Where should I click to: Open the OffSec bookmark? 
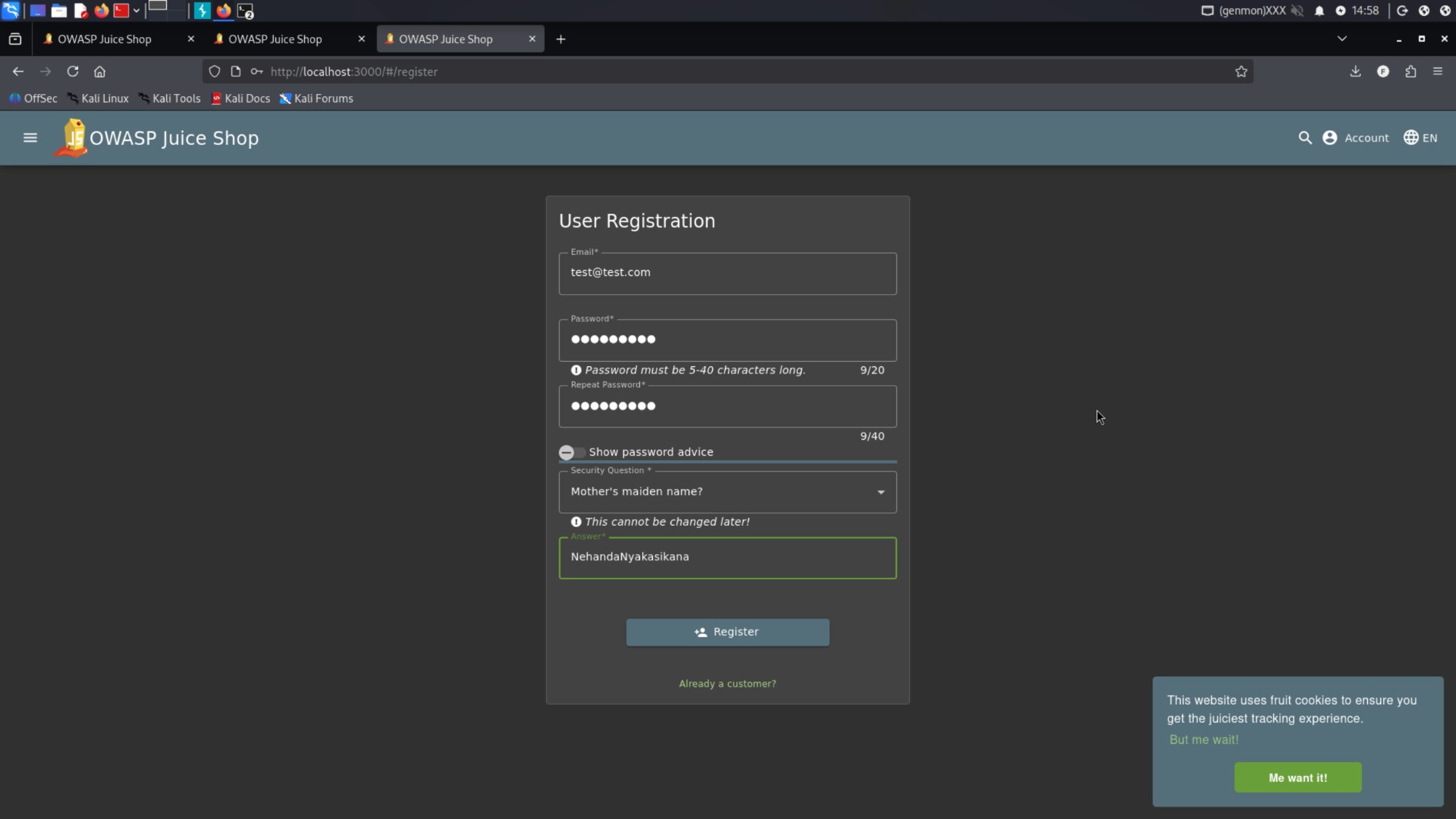coord(33,98)
